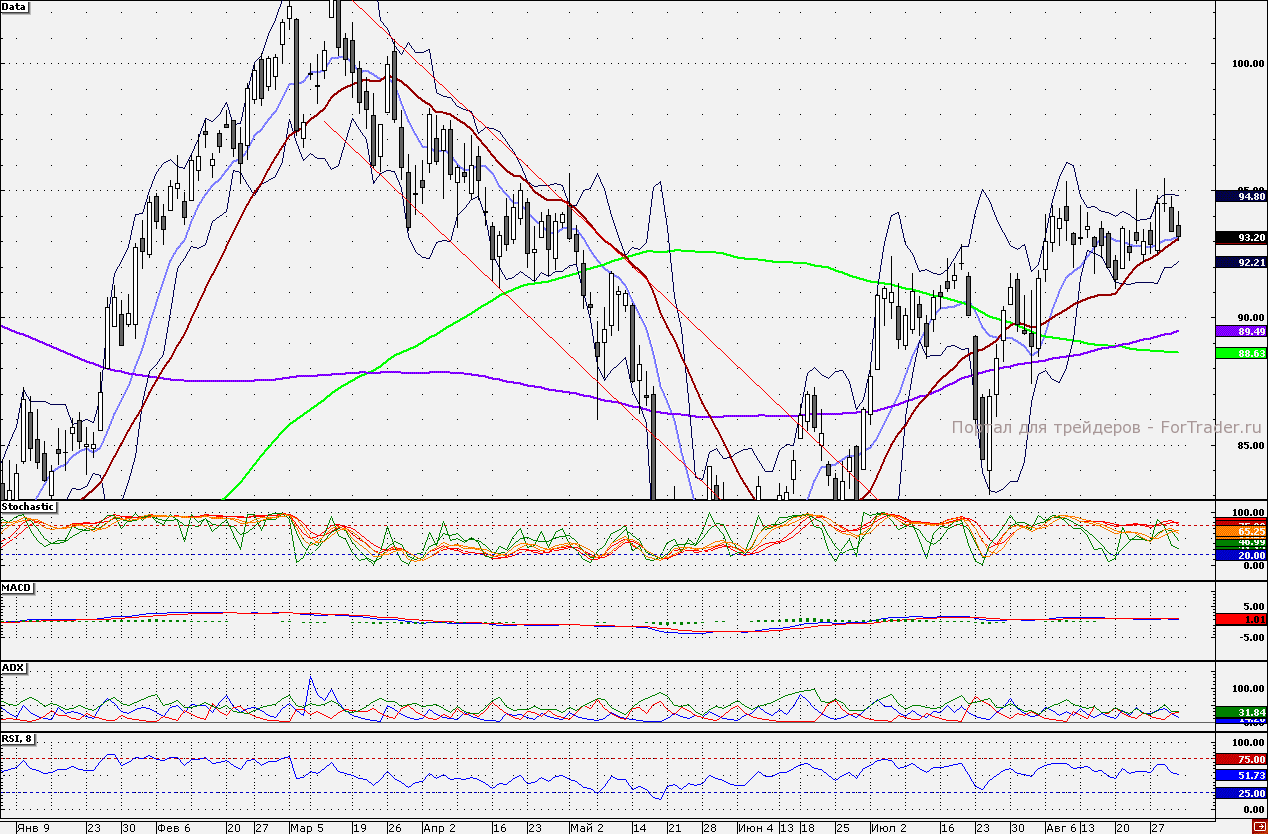
Task: Click the orange 65.25 stochastic value tag
Action: pos(1240,531)
